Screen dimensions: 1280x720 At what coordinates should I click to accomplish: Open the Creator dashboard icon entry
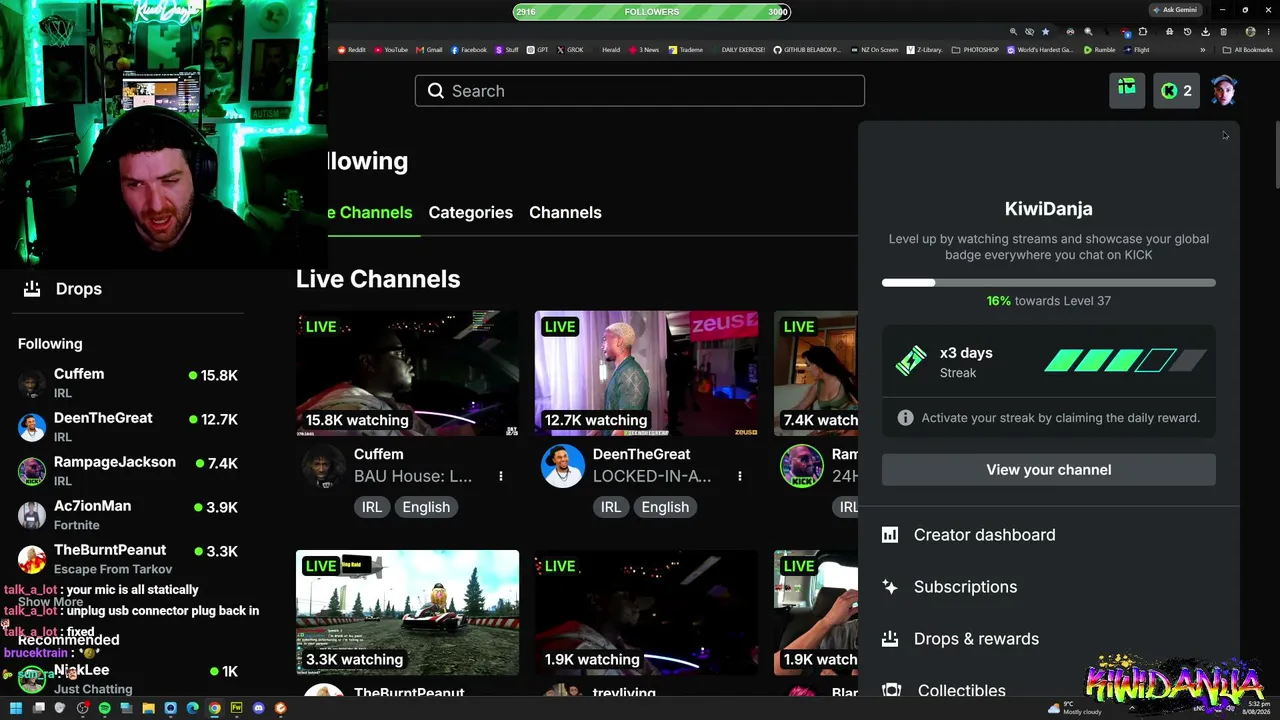click(890, 535)
